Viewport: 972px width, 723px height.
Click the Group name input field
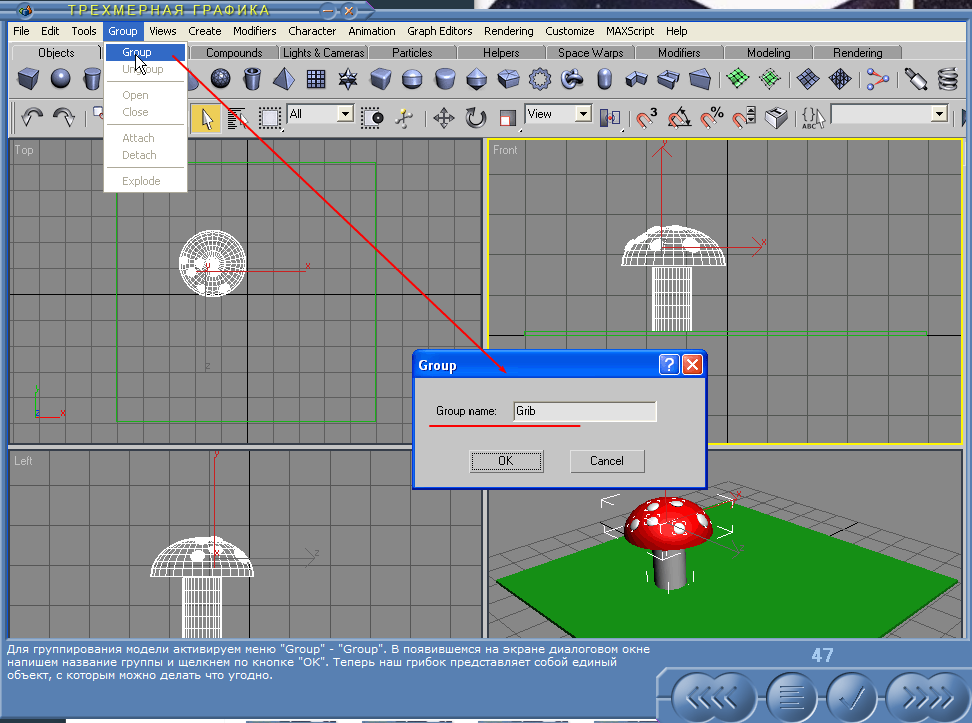click(585, 411)
